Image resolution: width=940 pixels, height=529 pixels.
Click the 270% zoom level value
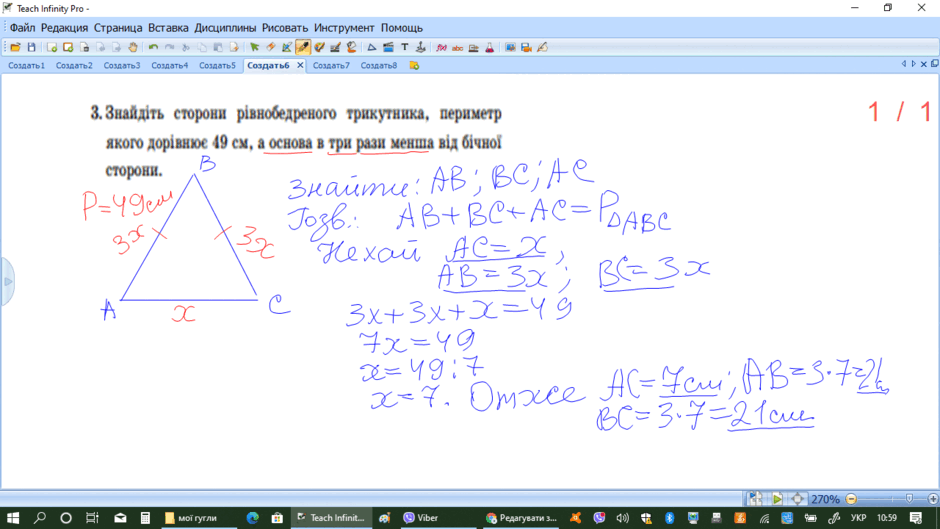pos(825,499)
